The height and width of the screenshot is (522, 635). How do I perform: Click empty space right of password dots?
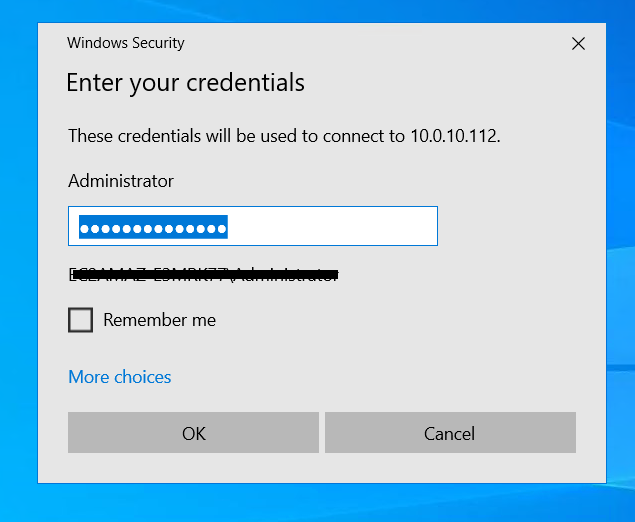click(330, 227)
